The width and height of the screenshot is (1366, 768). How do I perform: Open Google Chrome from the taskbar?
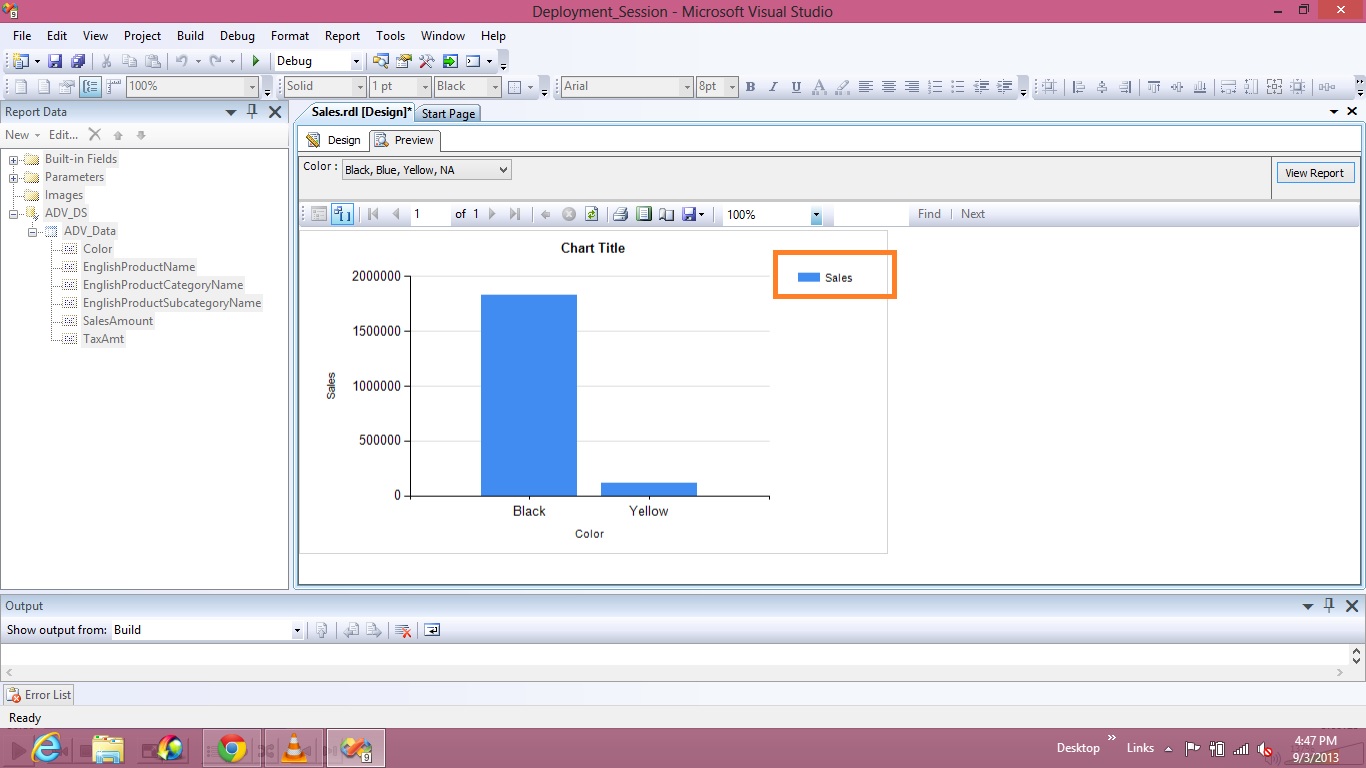click(232, 748)
